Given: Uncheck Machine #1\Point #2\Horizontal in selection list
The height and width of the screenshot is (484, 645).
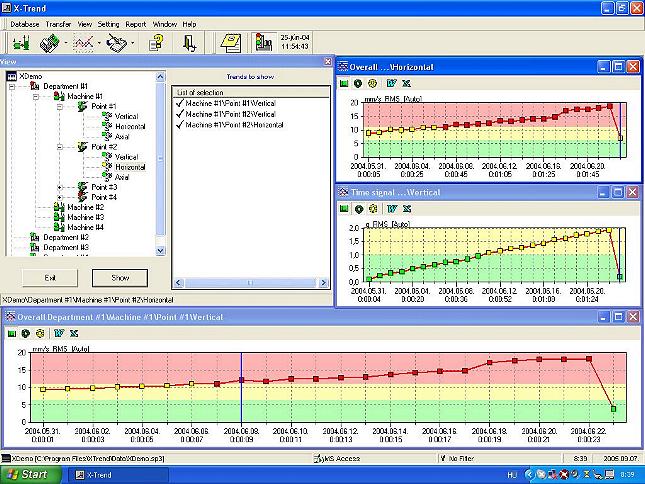Looking at the screenshot, I should (x=180, y=125).
